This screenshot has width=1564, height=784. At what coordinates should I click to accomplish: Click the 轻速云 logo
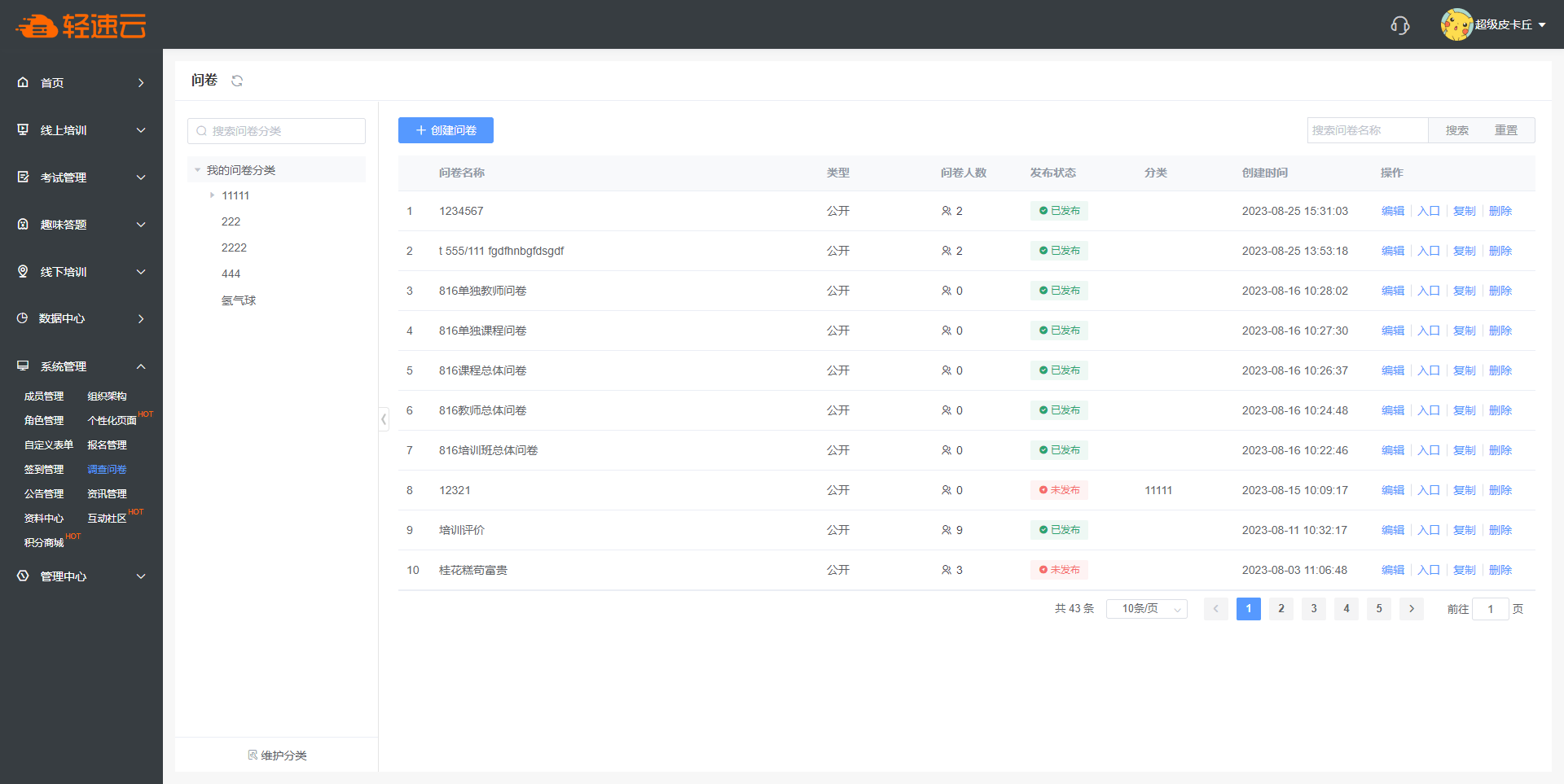81,26
